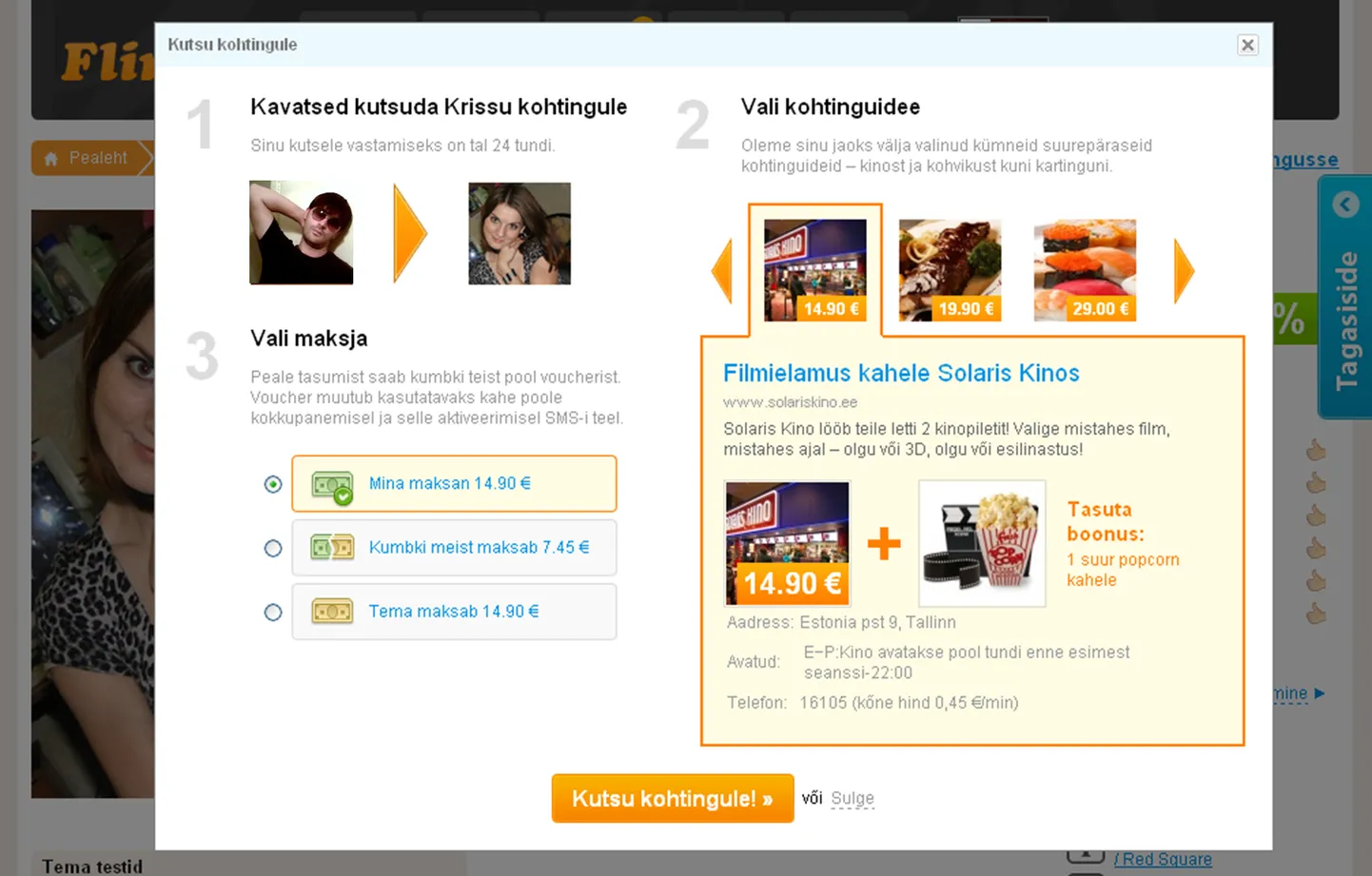Click the orange plus sign between images

pos(884,543)
